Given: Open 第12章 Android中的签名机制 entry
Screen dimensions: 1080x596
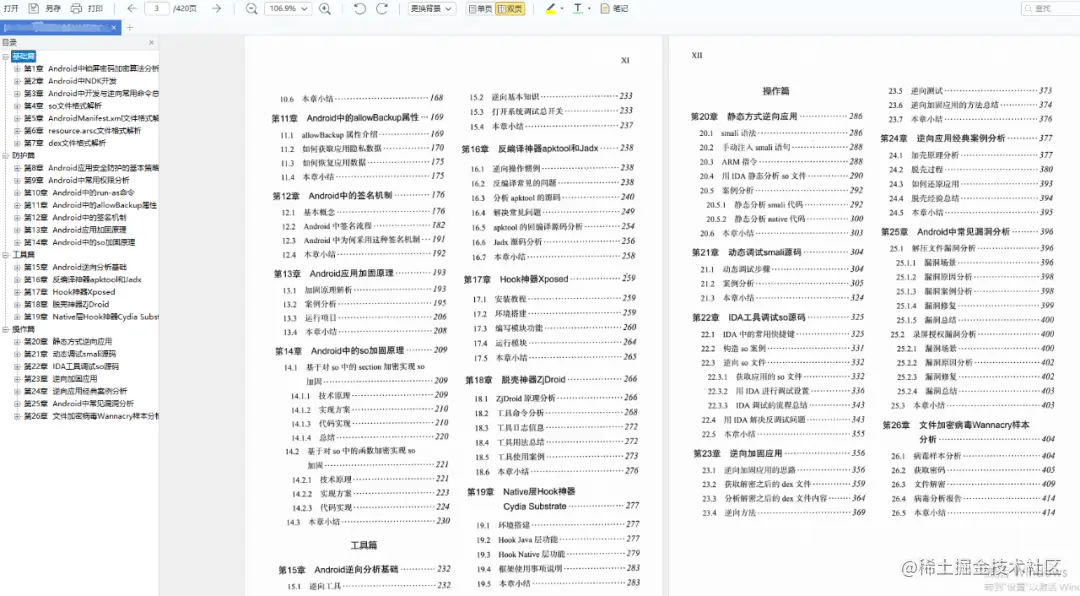Looking at the screenshot, I should point(75,218).
